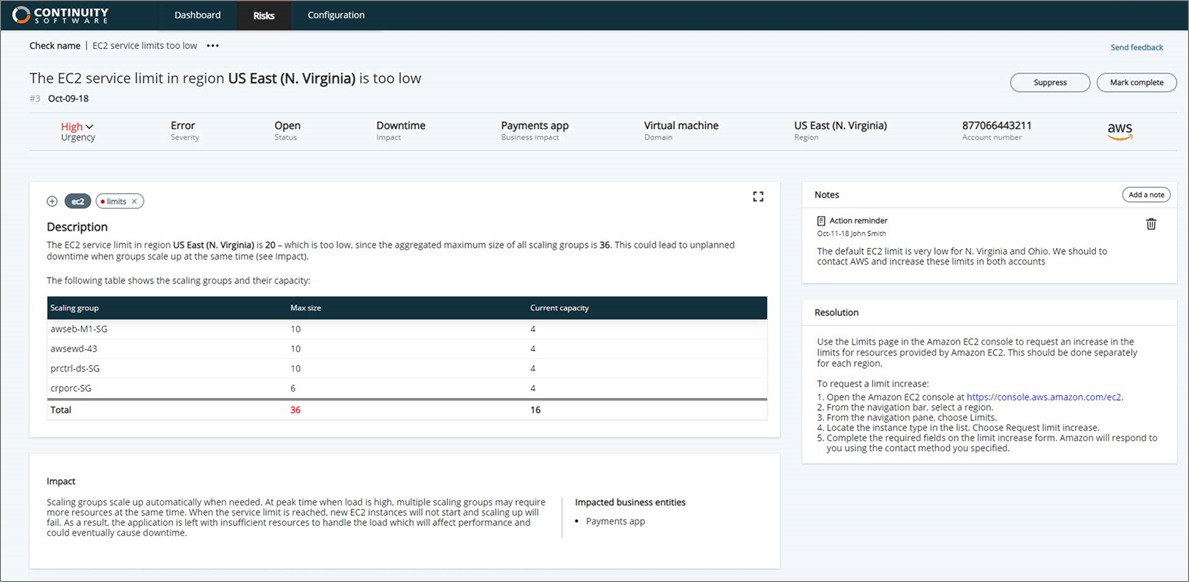The image size is (1189, 582).
Task: Click the red total 36 value
Action: (x=296, y=410)
